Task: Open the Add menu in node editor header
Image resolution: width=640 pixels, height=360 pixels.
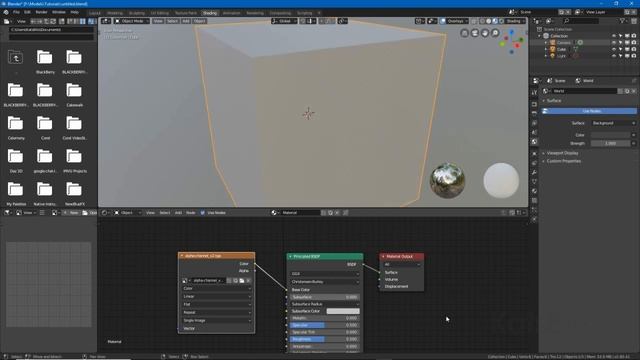Action: tap(178, 213)
